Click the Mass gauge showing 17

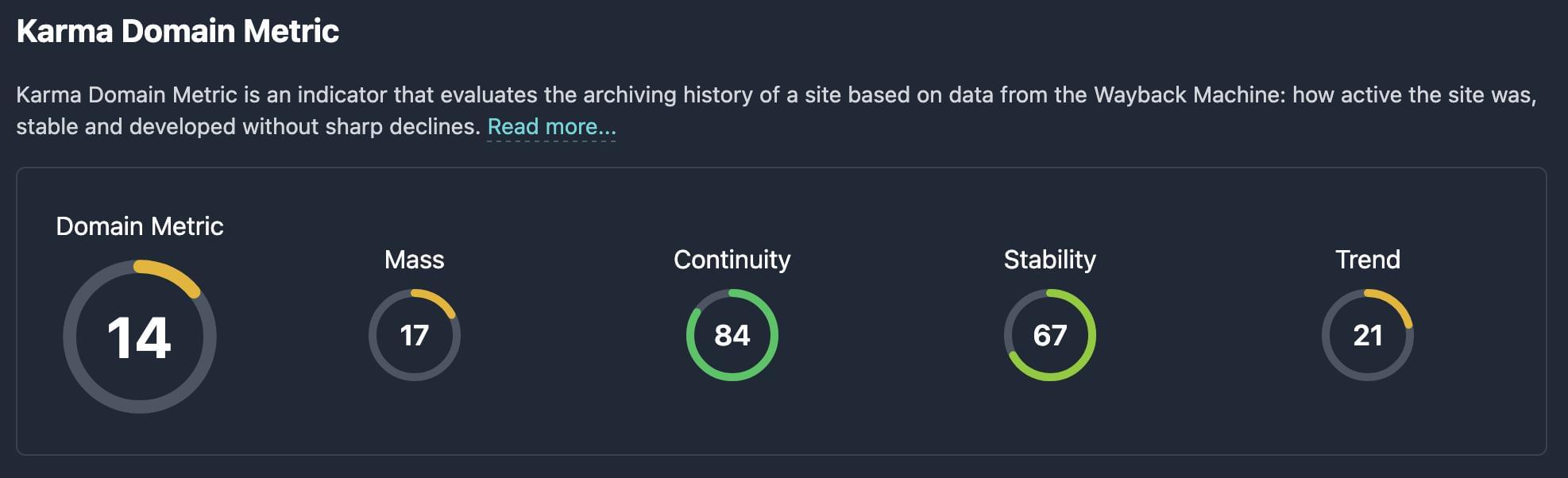[x=415, y=335]
